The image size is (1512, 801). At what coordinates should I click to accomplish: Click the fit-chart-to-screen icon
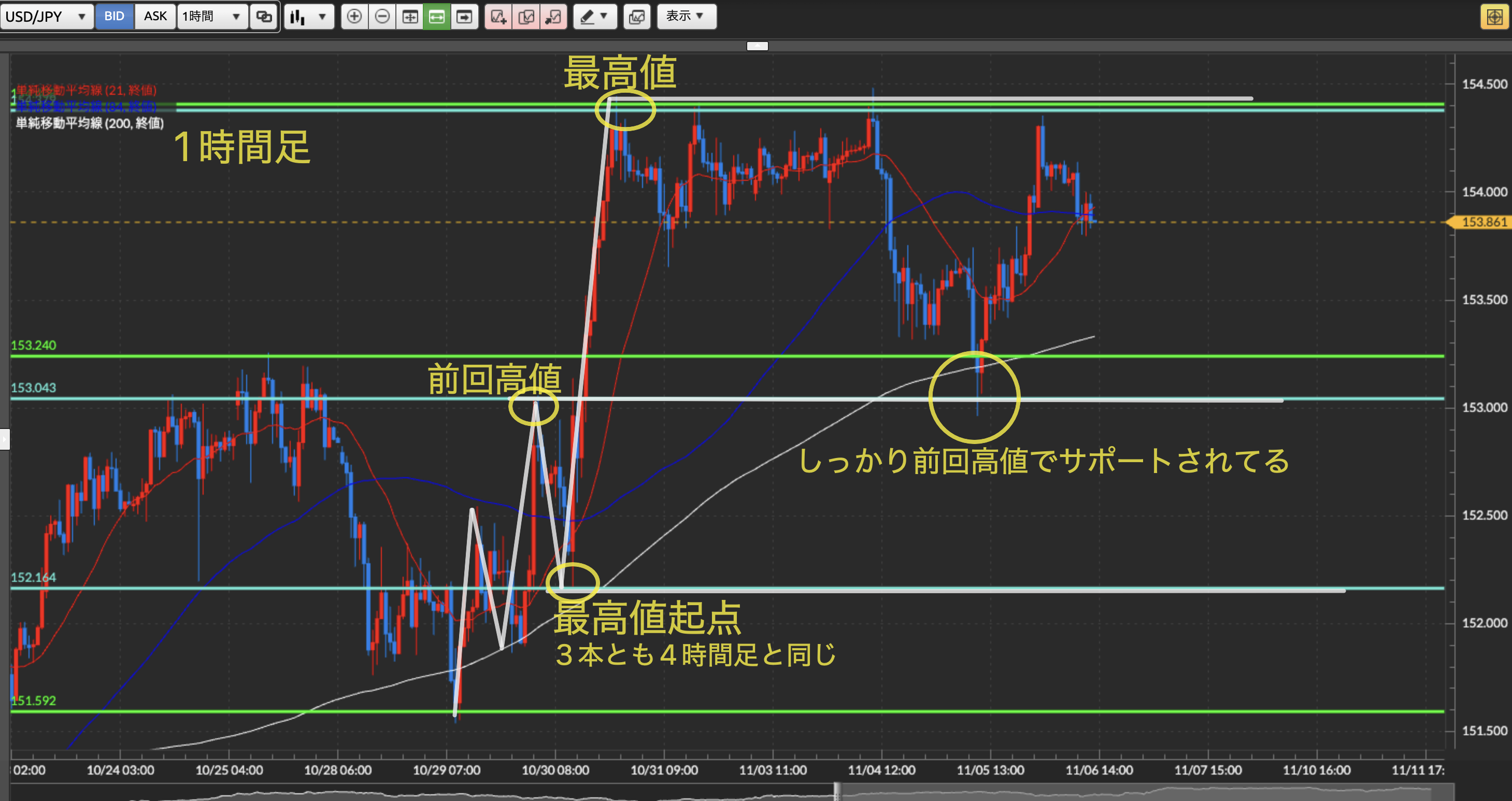[x=410, y=17]
